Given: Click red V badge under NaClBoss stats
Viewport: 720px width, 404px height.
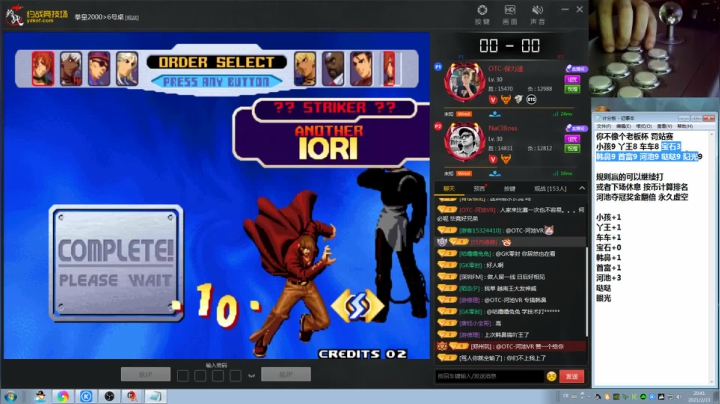Looking at the screenshot, I should pyautogui.click(x=493, y=159).
